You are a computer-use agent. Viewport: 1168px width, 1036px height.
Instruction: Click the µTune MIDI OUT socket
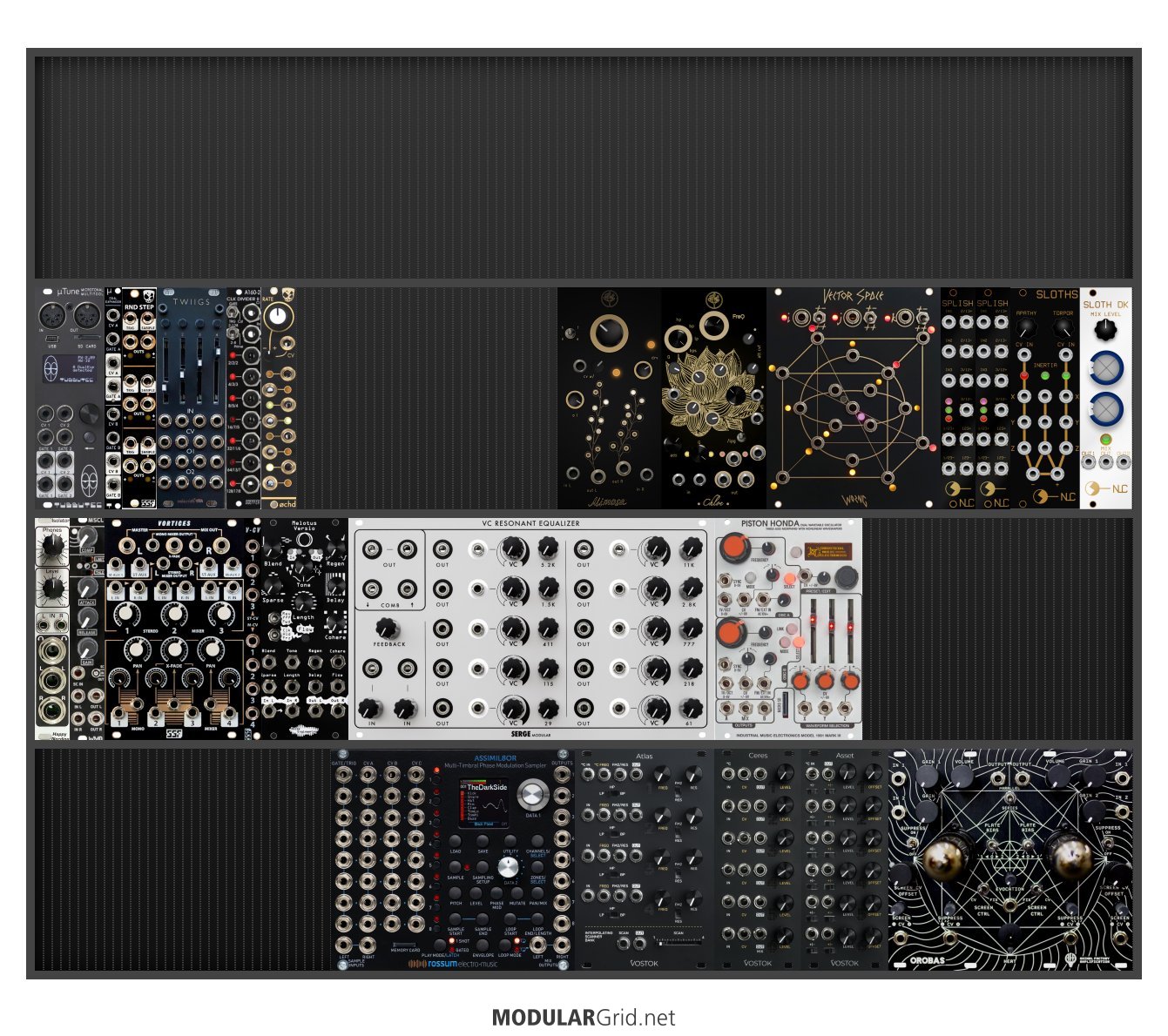pyautogui.click(x=87, y=315)
